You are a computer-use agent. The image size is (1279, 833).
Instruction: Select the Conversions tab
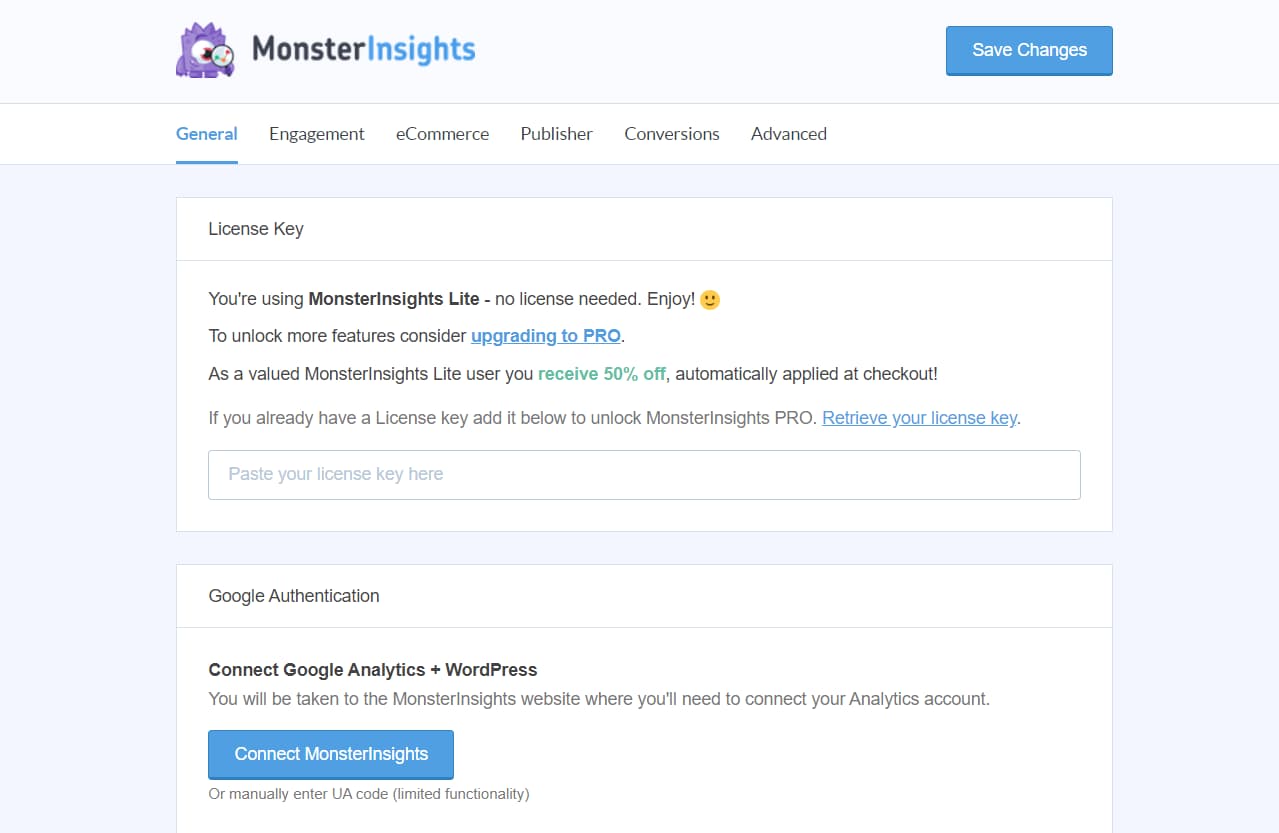point(671,133)
